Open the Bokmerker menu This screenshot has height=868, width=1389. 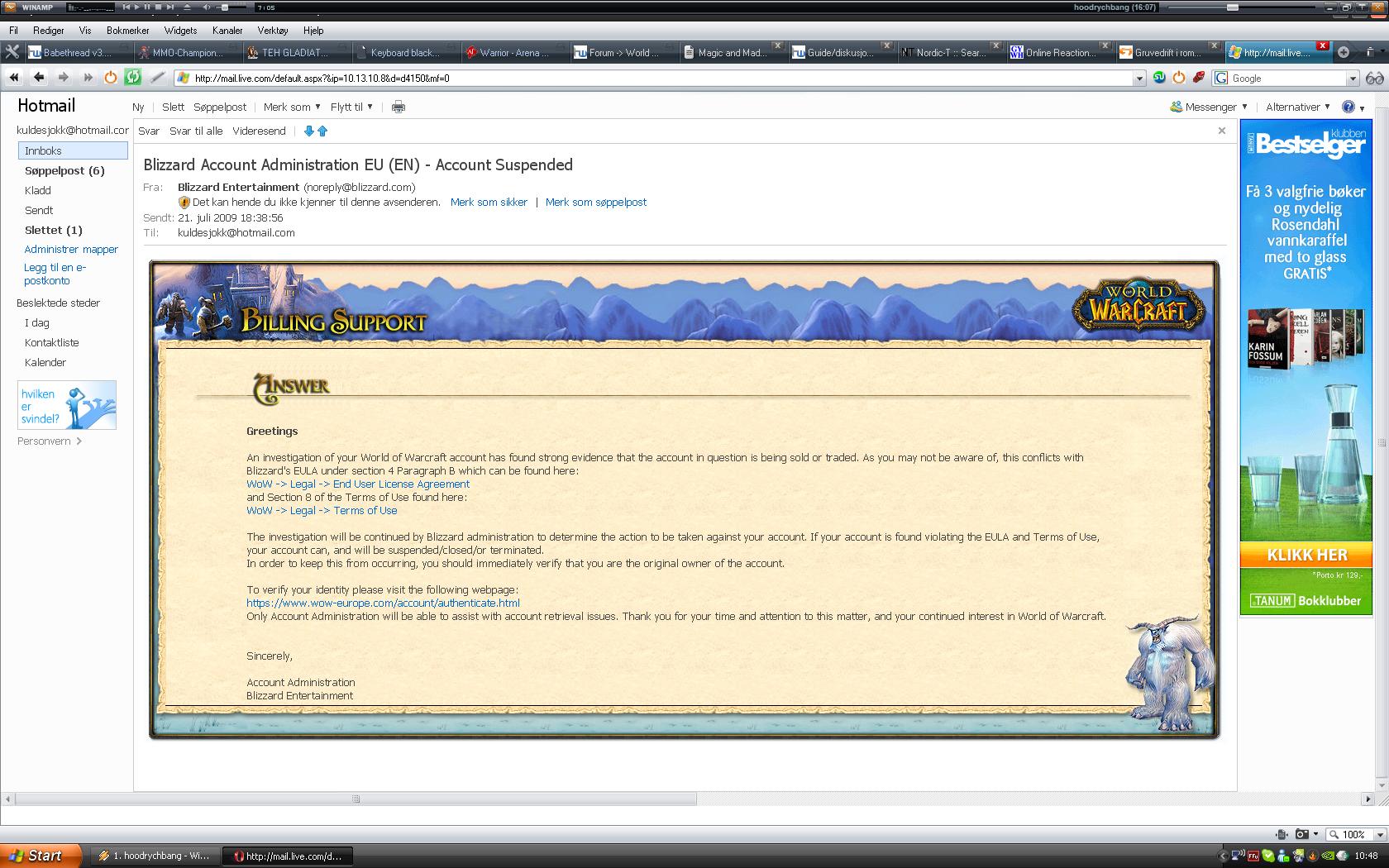128,30
